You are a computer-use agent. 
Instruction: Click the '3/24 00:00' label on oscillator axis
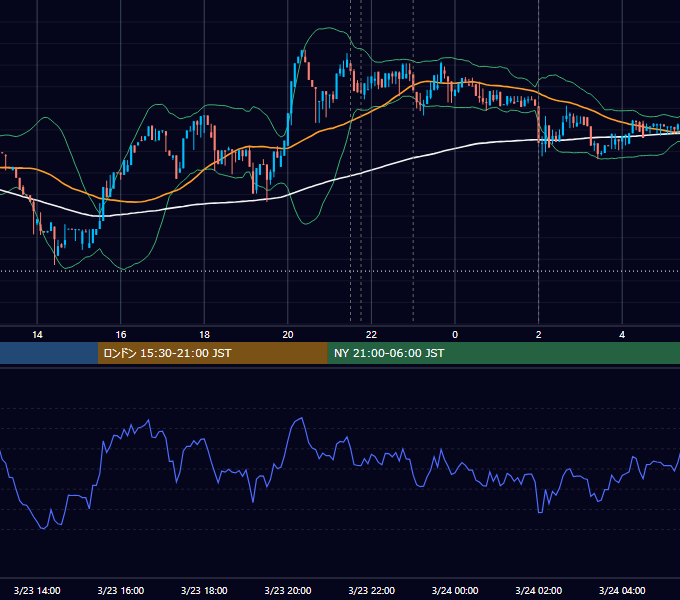[455, 590]
